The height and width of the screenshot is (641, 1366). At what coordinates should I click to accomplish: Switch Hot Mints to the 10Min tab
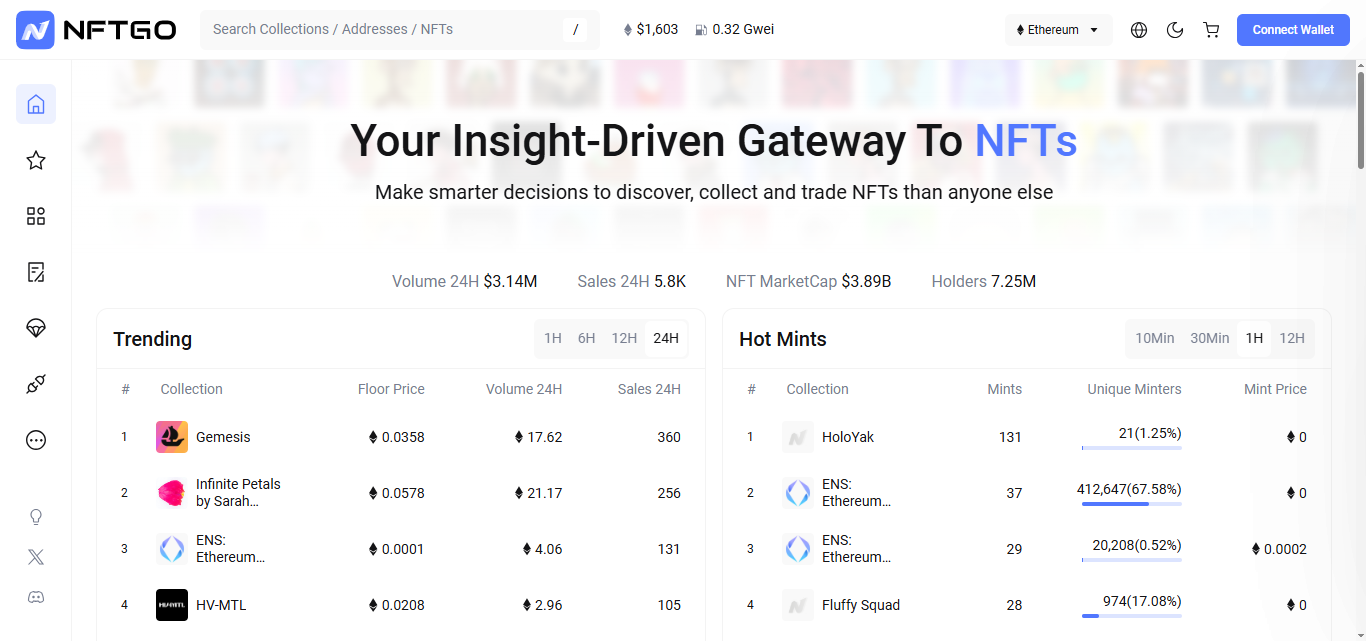tap(1155, 339)
